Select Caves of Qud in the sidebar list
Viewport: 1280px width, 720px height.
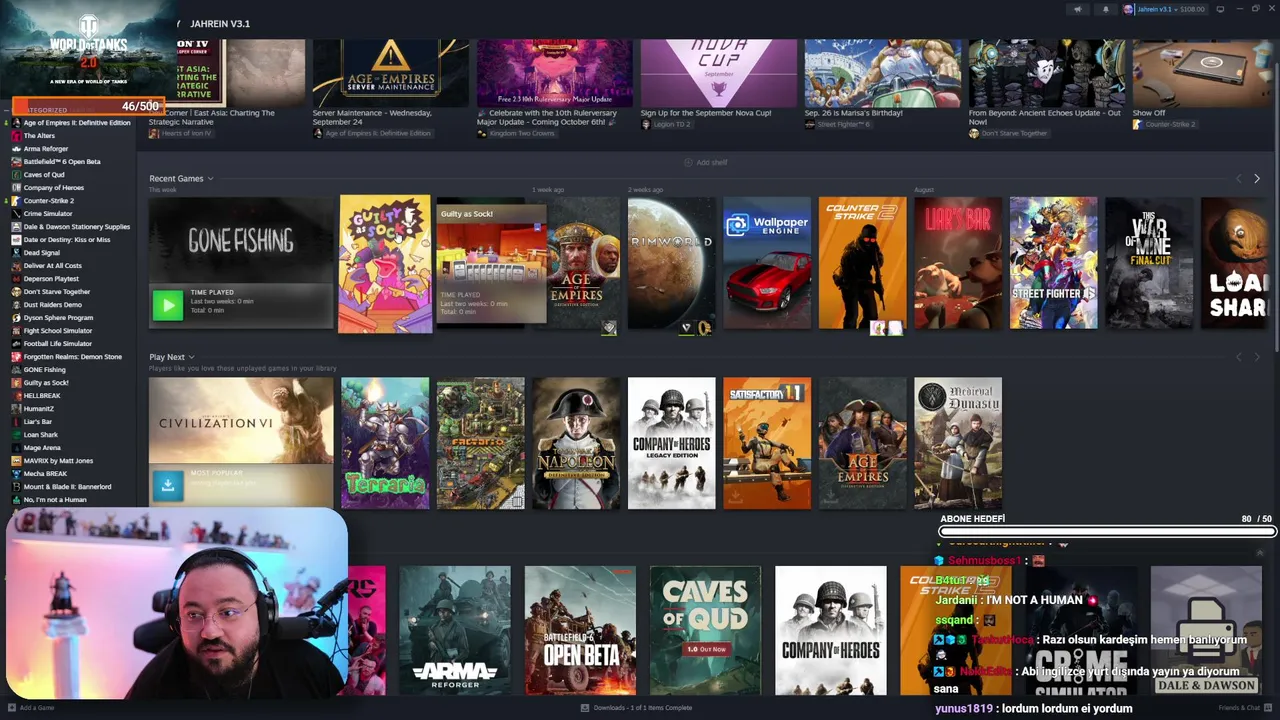[x=43, y=175]
